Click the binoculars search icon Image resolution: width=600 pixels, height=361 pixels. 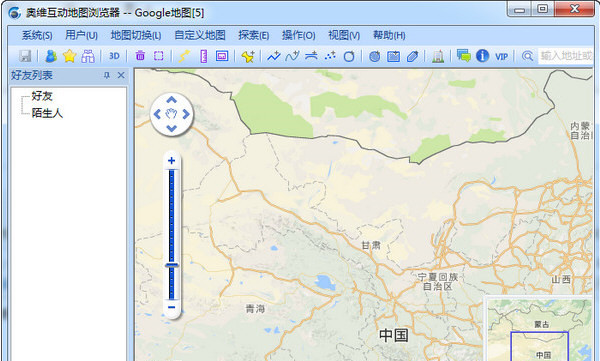pos(88,56)
